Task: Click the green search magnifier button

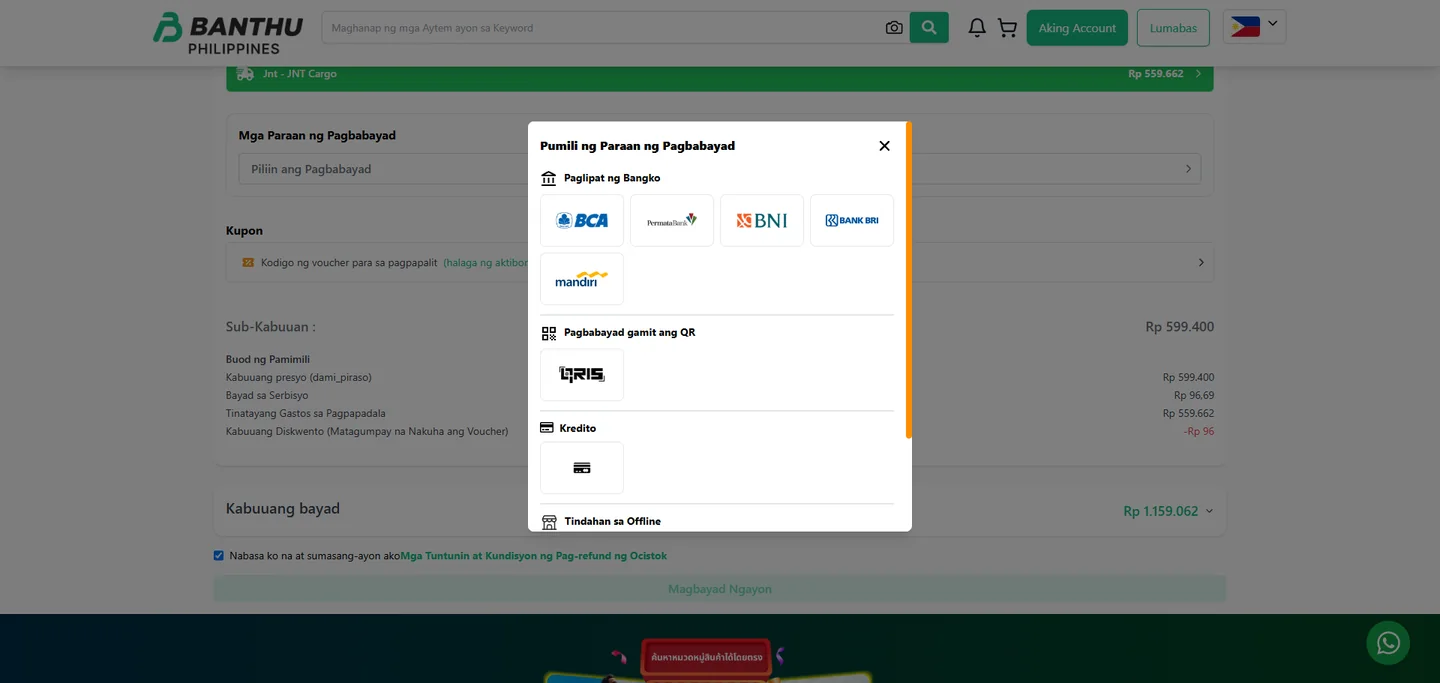Action: click(x=929, y=28)
